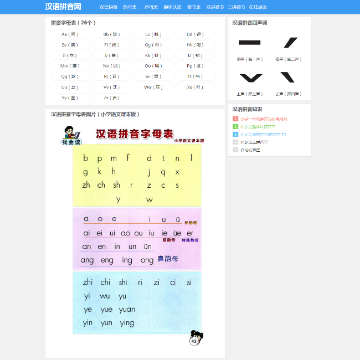Open the Qq letter button
The width and height of the screenshot is (360, 360).
point(70,77)
